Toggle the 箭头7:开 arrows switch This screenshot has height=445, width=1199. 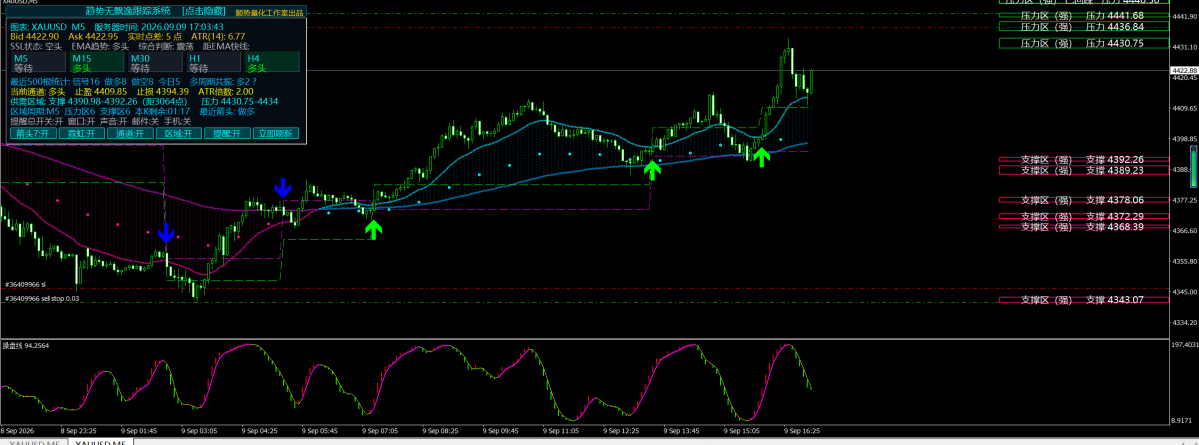pos(33,133)
